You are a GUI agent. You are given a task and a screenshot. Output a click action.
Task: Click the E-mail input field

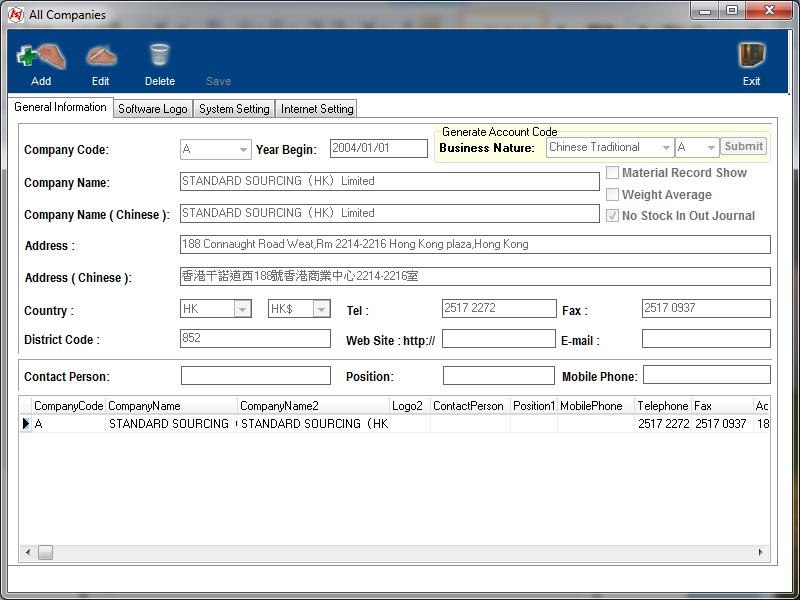click(706, 339)
